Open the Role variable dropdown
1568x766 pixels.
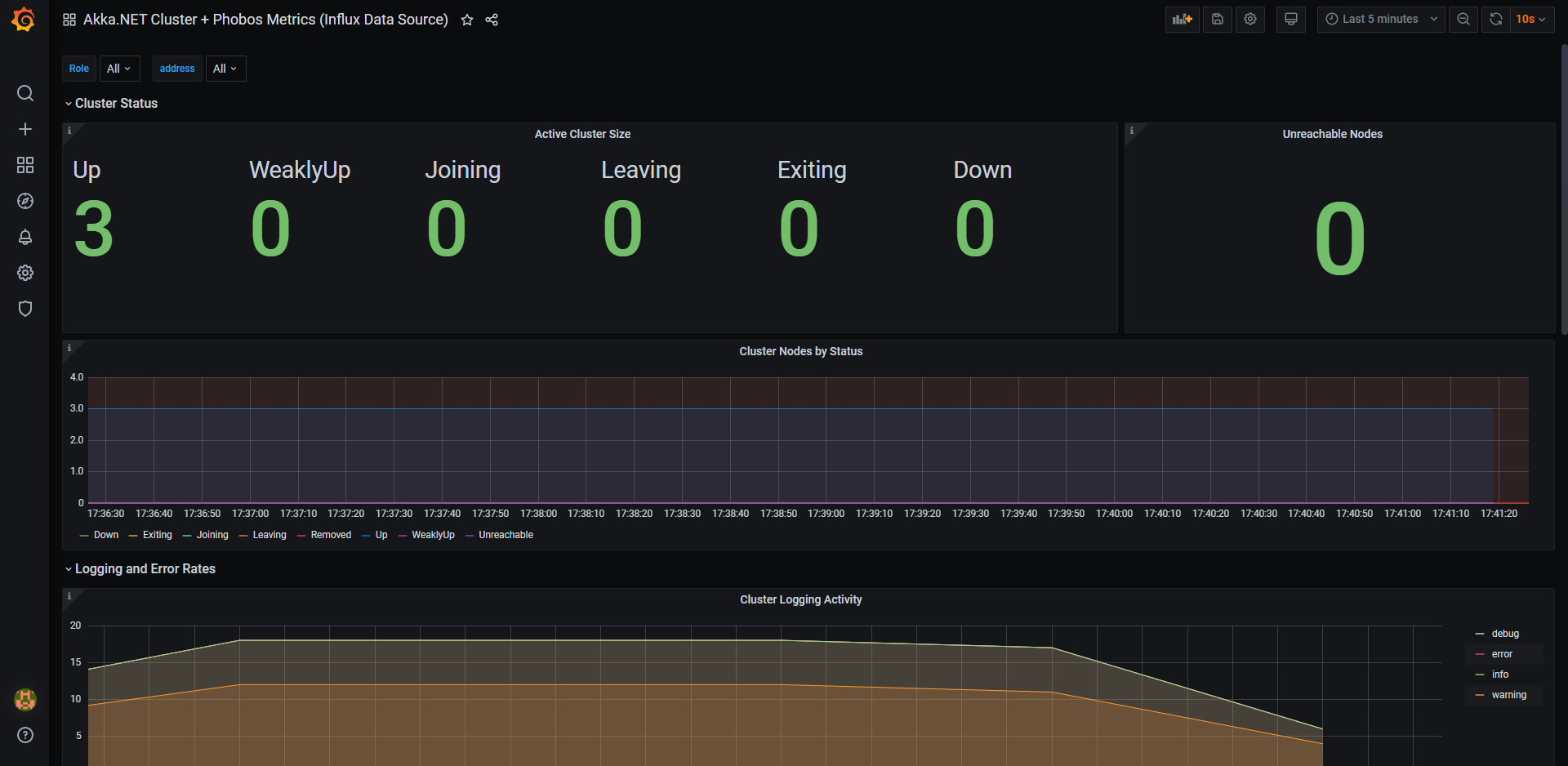tap(119, 69)
